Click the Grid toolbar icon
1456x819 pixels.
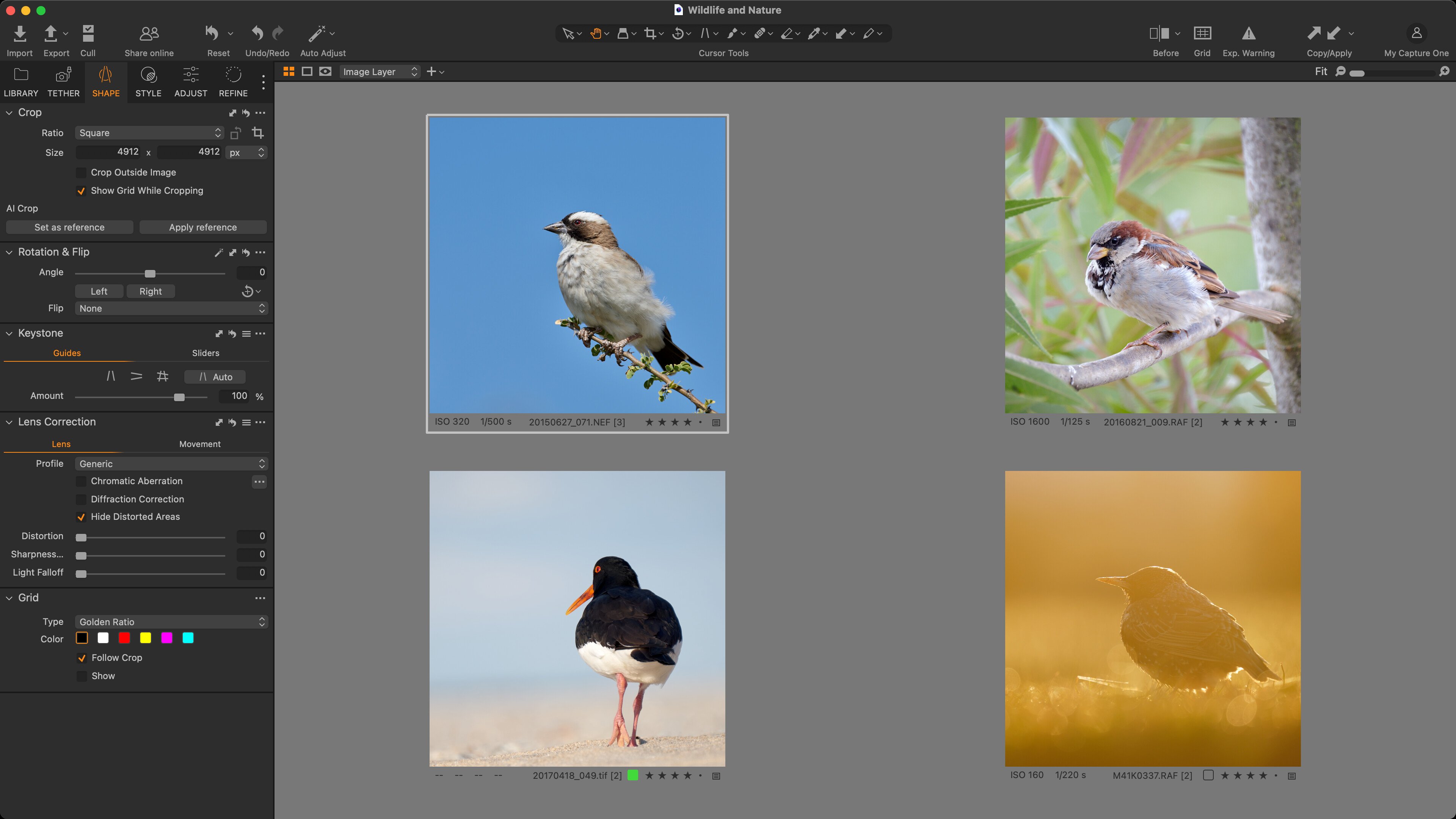[1202, 33]
